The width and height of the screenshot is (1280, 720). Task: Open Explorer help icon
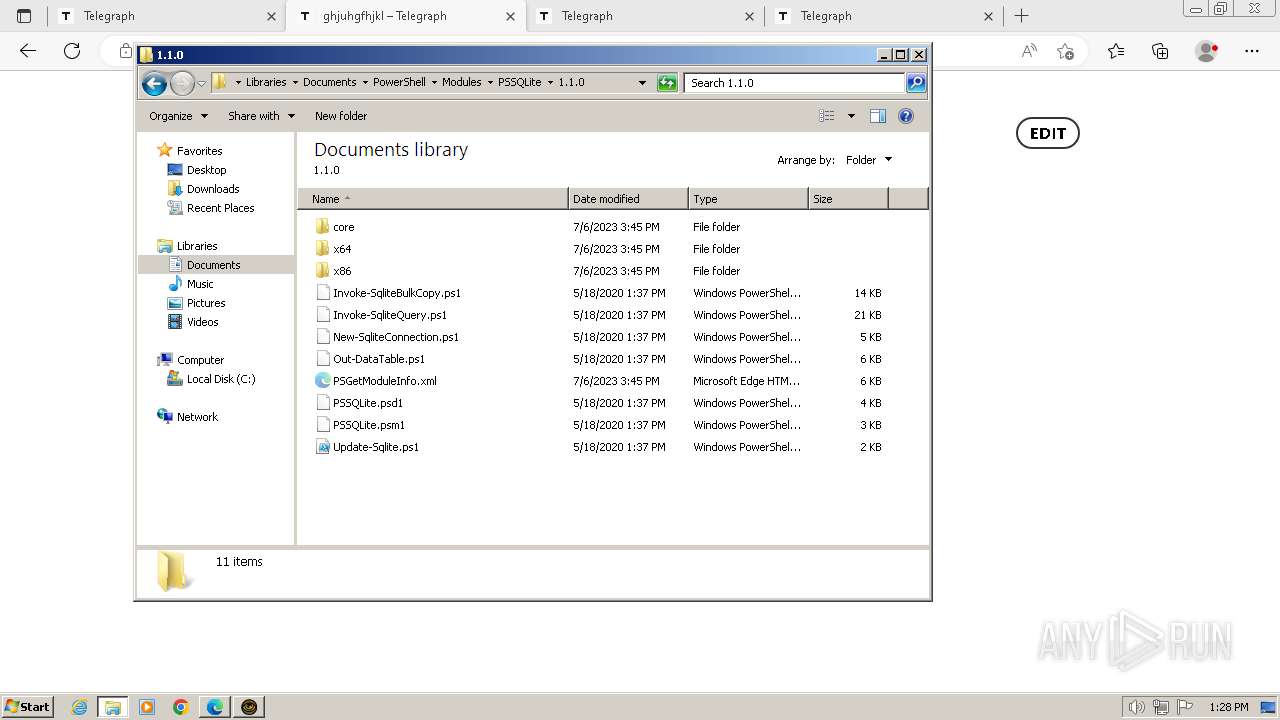[x=906, y=116]
